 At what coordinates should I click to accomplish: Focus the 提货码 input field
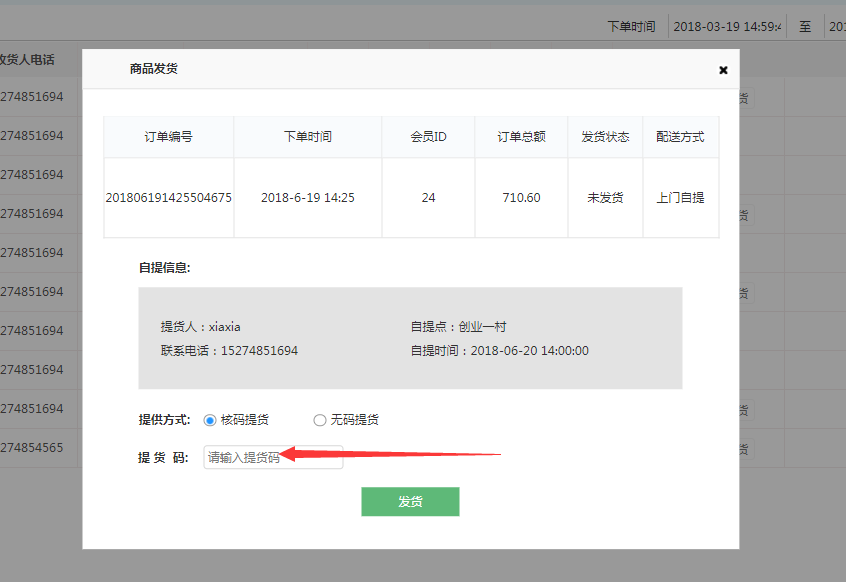[273, 457]
